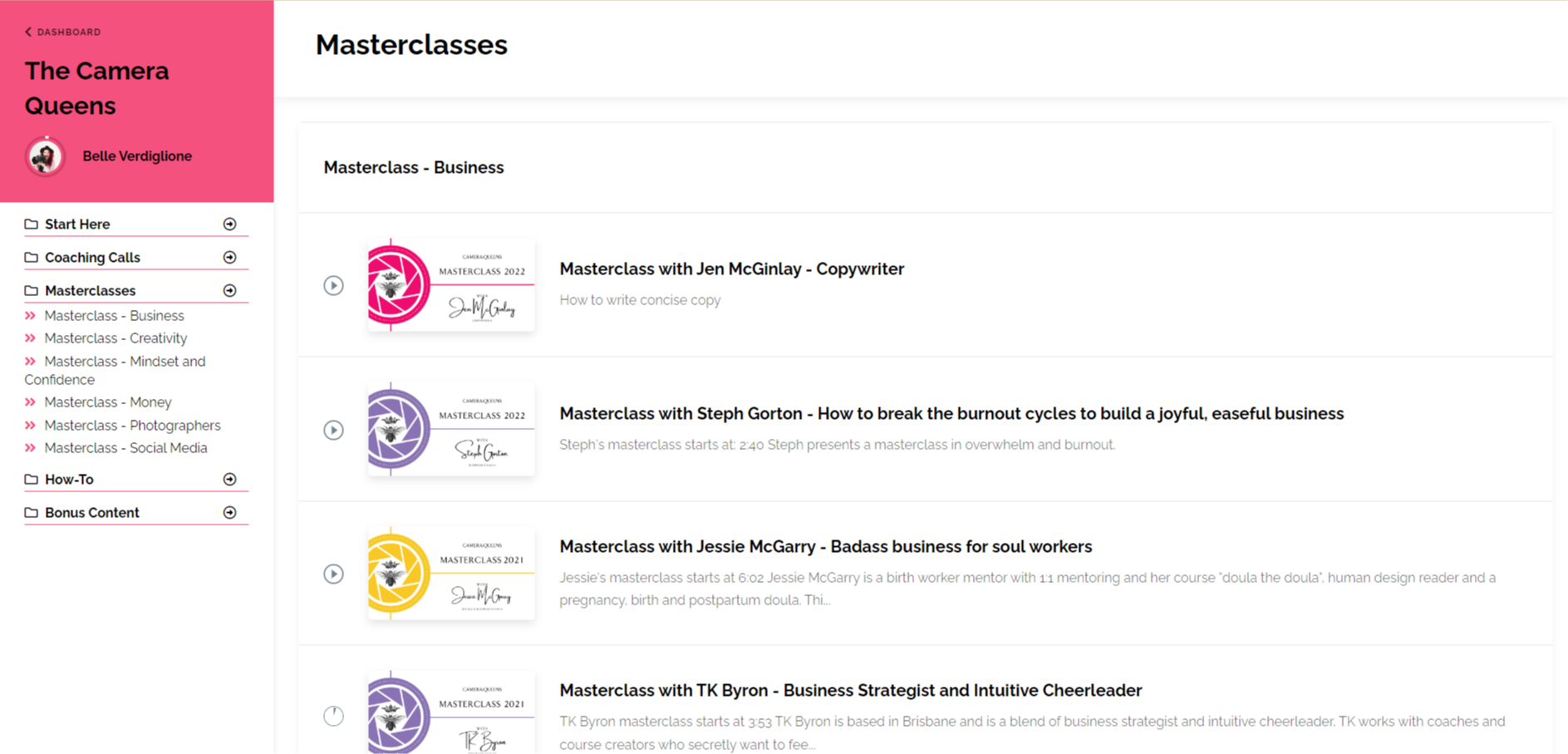Expand the Start Here section arrow
1568x754 pixels.
[230, 224]
